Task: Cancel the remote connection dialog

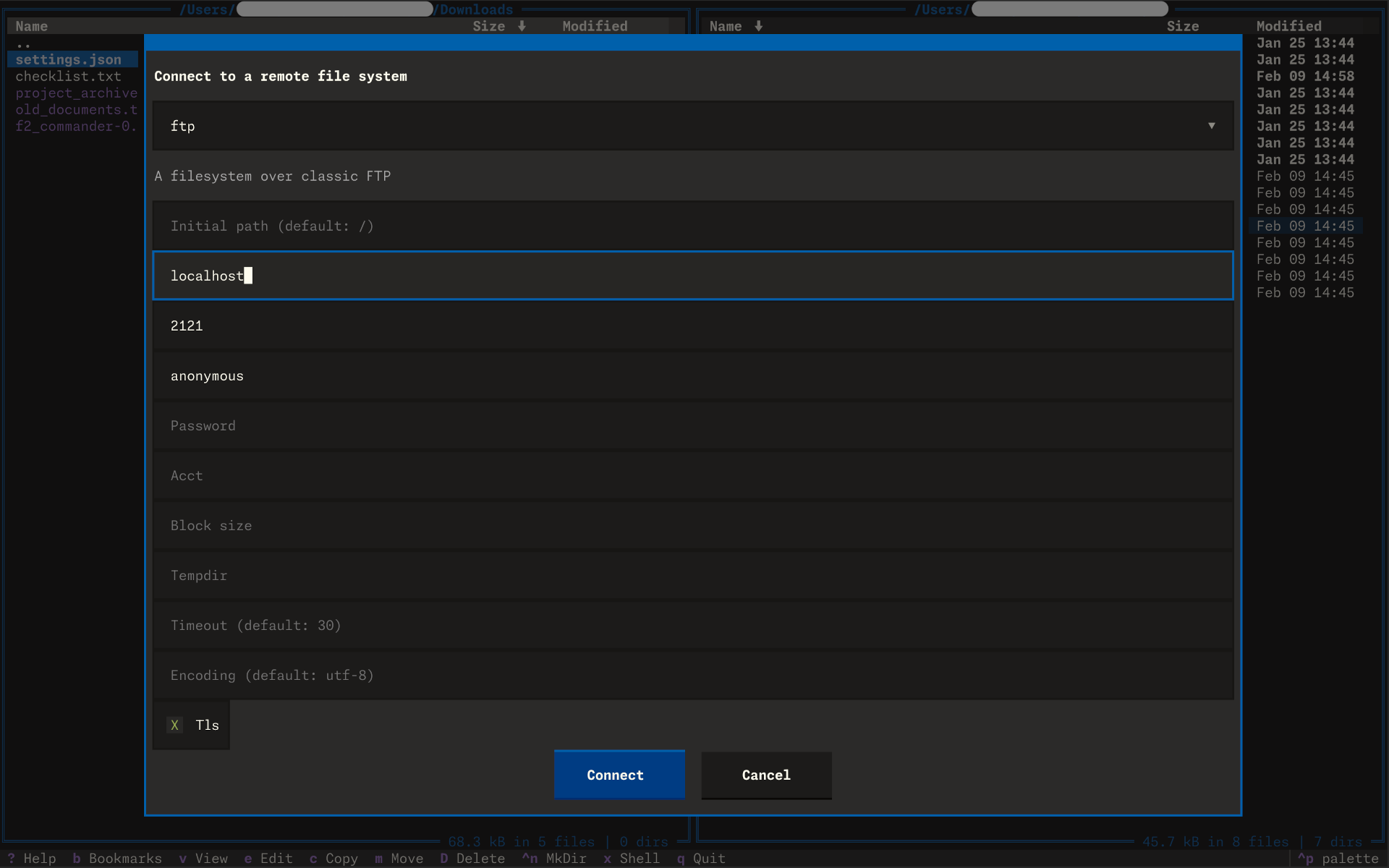Action: 766,775
